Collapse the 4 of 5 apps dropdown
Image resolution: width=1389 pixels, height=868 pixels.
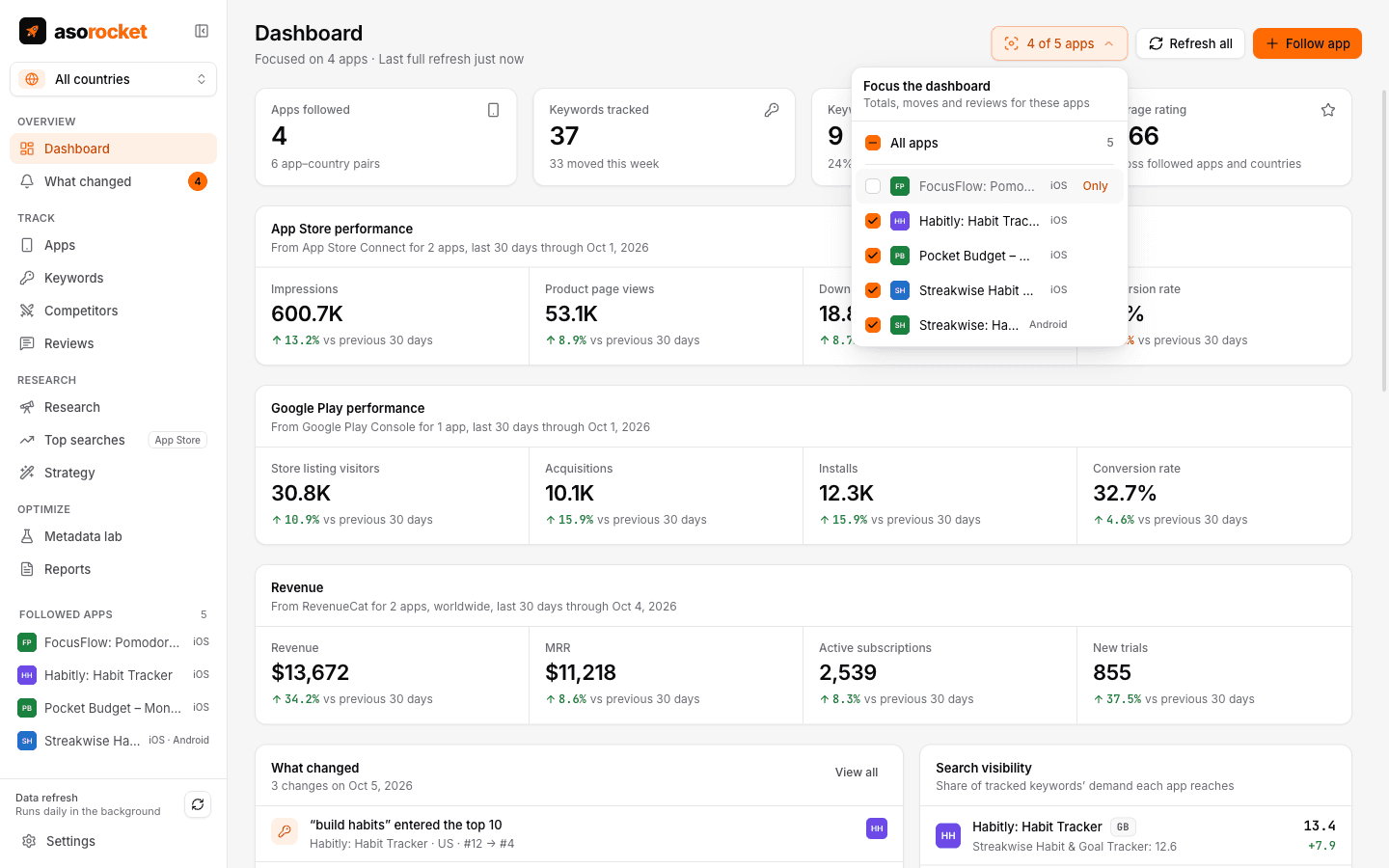[x=1059, y=43]
